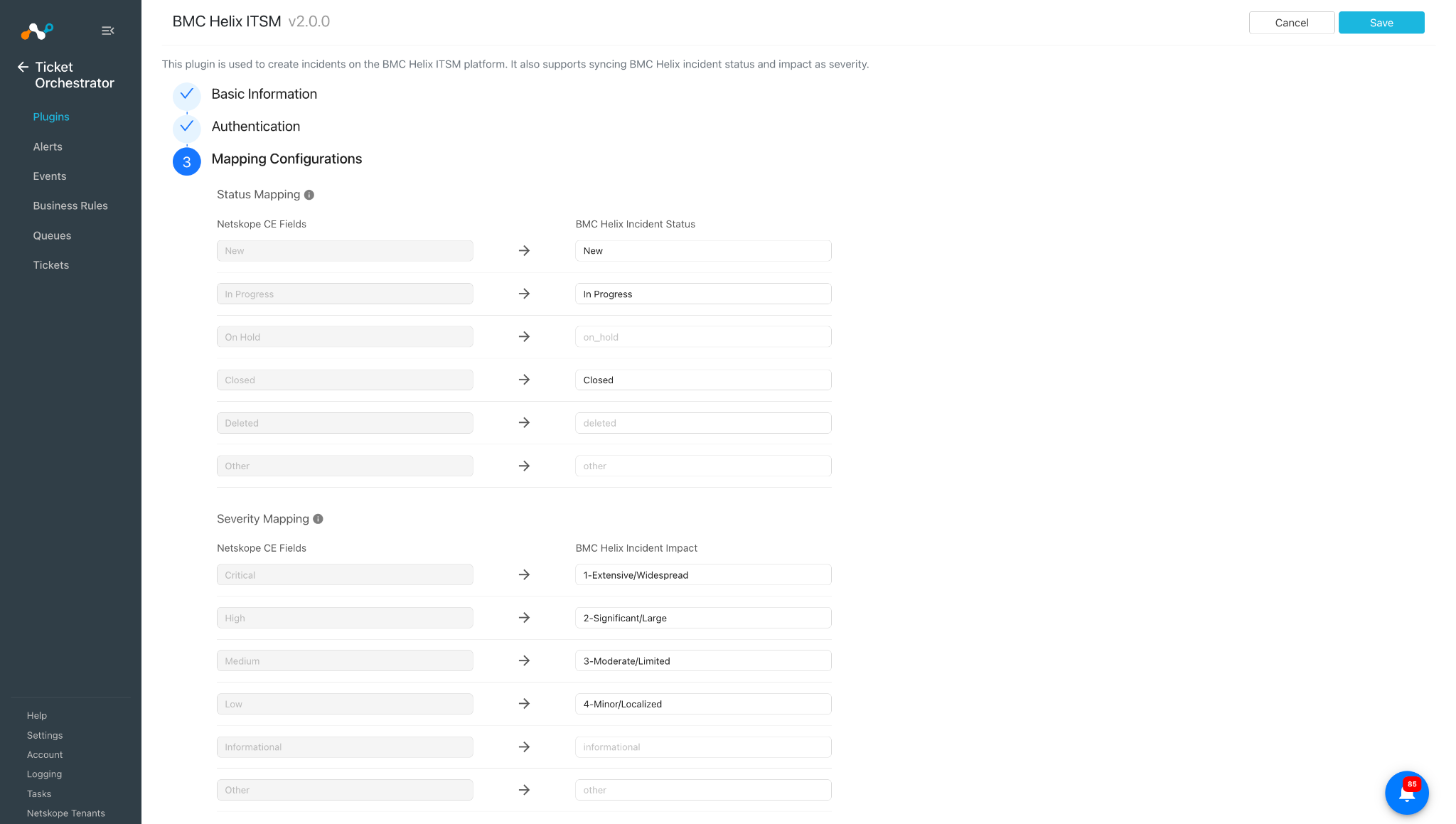Click the disabled Medium CE field
This screenshot has height=824, width=1456.
(345, 660)
